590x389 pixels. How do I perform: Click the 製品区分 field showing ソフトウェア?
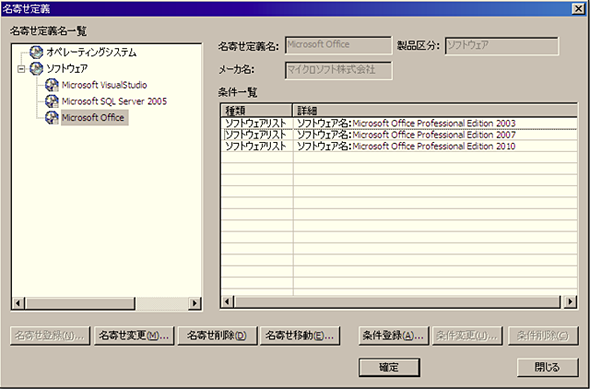coord(502,46)
